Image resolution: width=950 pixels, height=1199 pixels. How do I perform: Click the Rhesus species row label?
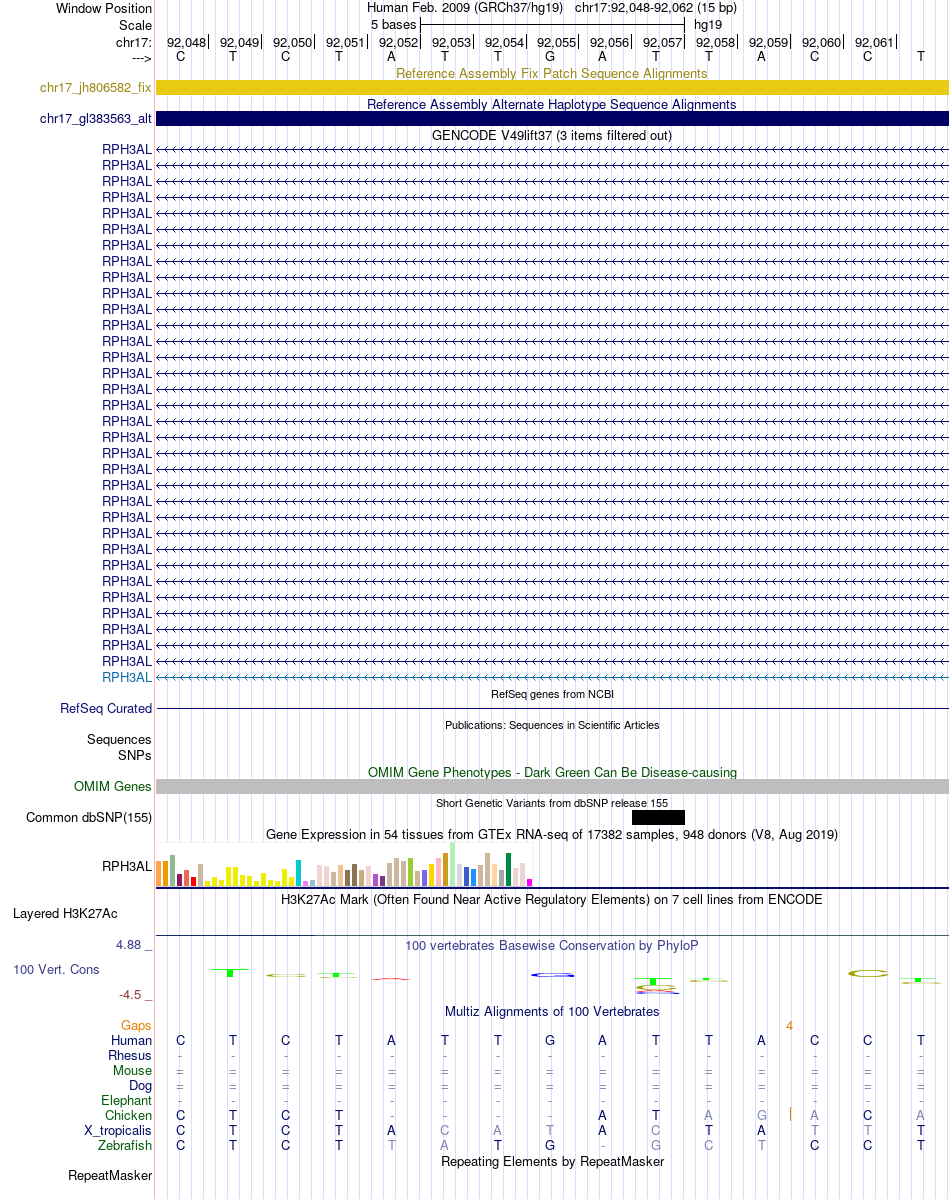point(130,1055)
